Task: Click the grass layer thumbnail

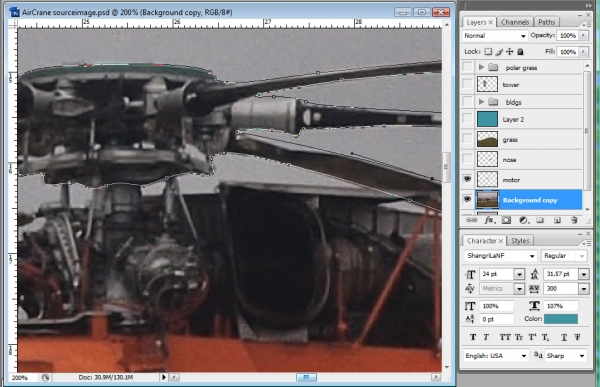Action: point(488,139)
